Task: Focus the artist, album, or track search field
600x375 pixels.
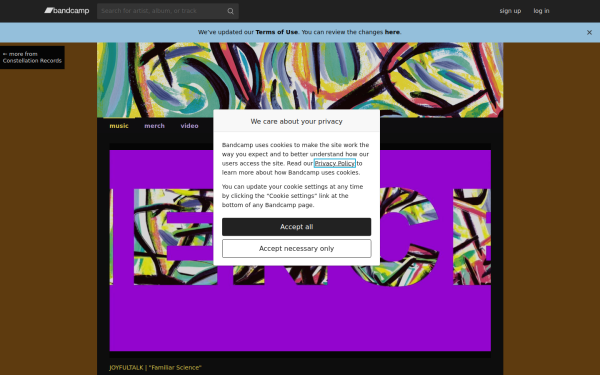Action: (168, 11)
